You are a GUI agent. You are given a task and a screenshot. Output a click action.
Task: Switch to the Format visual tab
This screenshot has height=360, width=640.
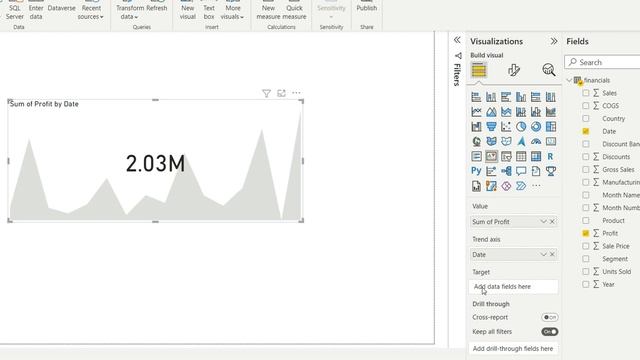pos(513,70)
